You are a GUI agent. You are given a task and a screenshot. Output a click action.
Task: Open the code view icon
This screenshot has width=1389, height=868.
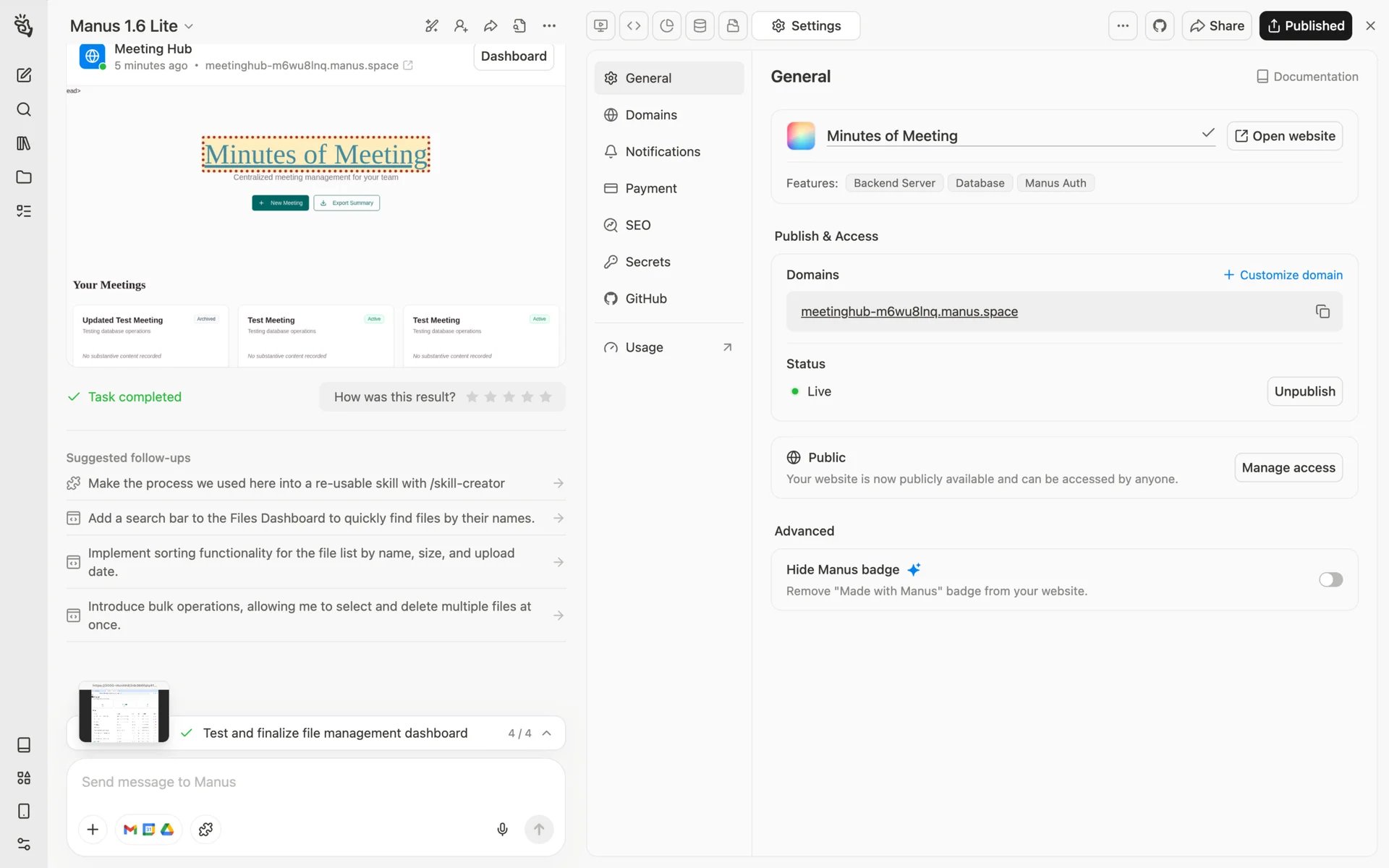tap(634, 26)
